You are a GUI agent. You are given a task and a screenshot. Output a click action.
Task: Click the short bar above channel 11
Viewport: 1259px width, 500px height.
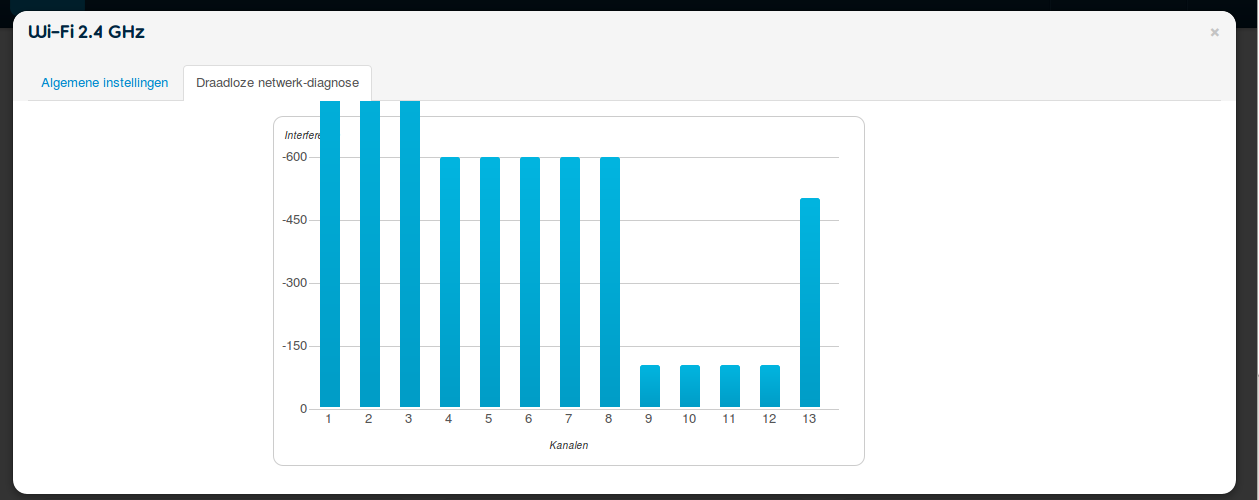tap(729, 387)
